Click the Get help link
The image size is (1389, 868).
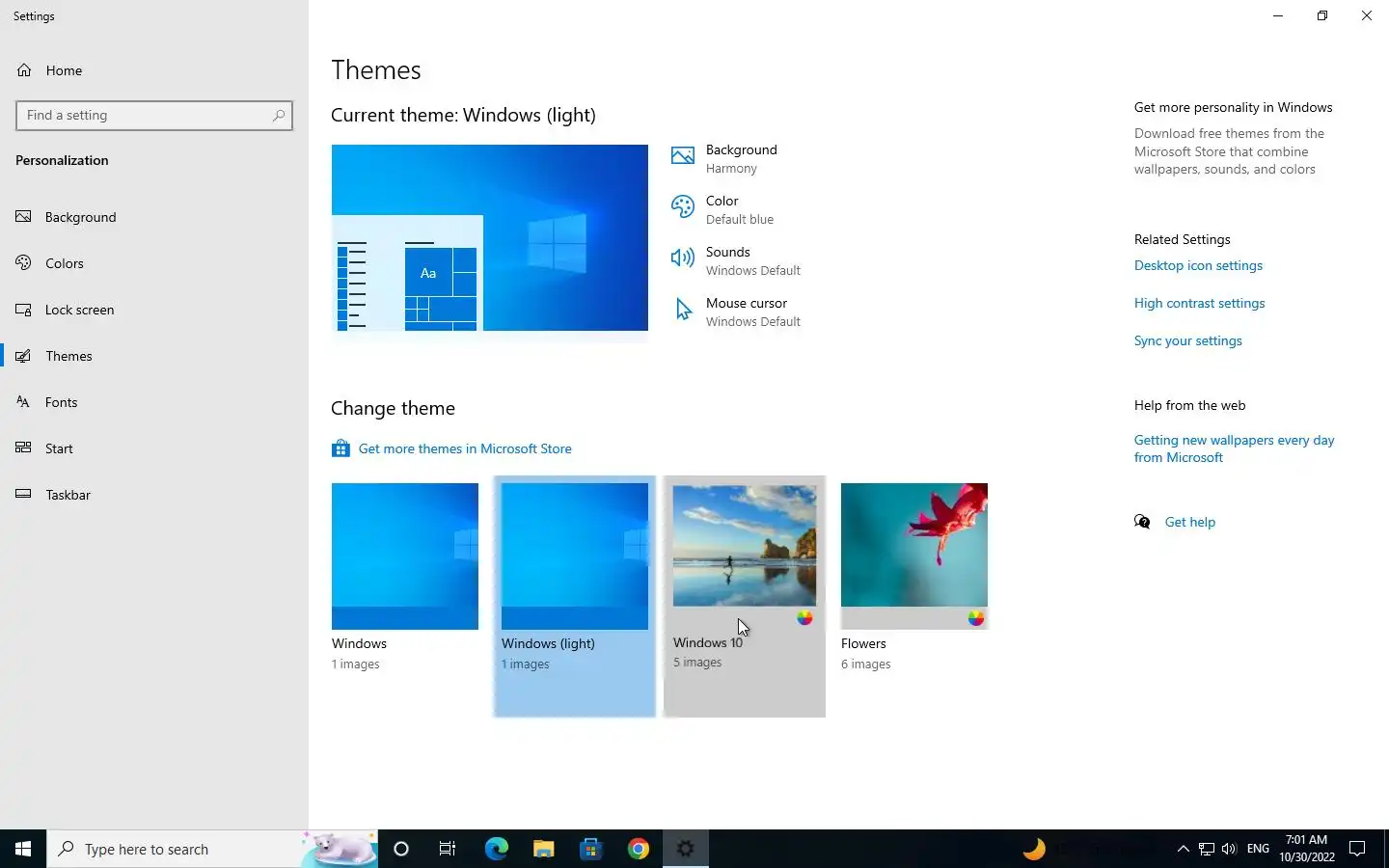coord(1189,522)
